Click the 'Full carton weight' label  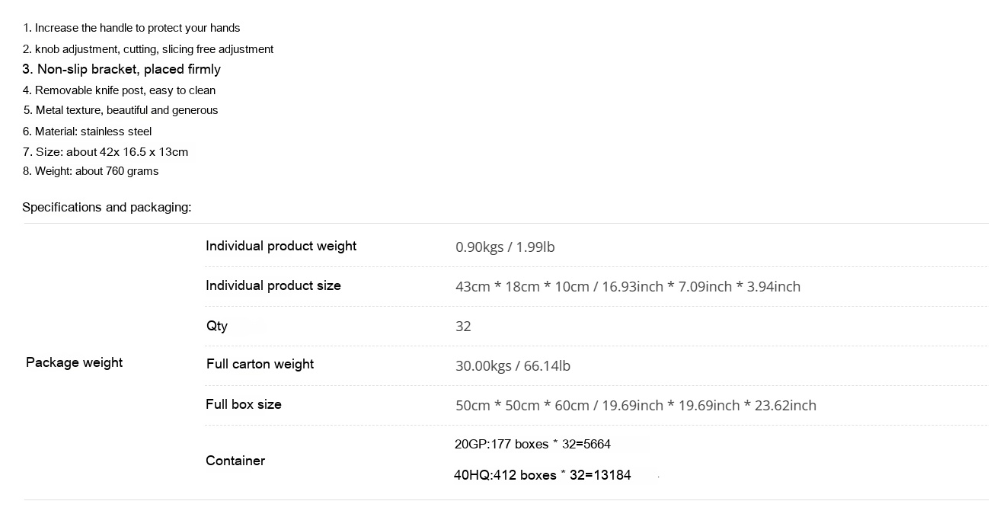coord(260,364)
